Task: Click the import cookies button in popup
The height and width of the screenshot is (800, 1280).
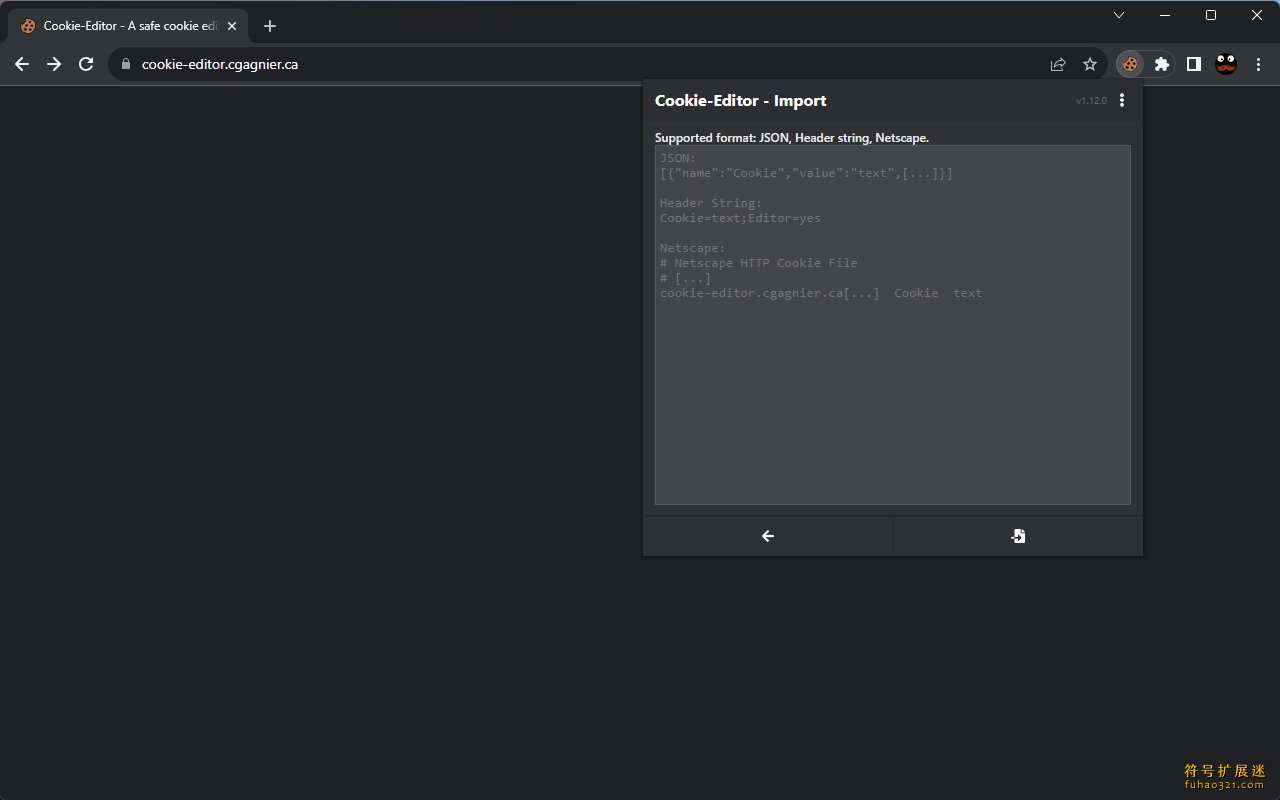Action: click(1018, 536)
